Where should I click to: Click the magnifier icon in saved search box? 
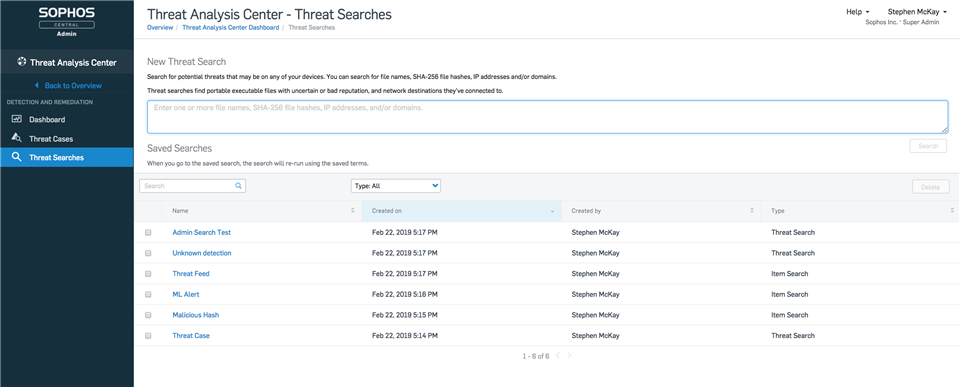click(239, 186)
